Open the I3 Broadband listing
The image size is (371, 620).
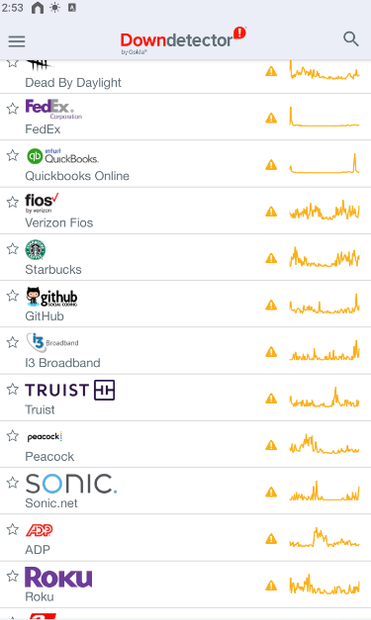186,351
